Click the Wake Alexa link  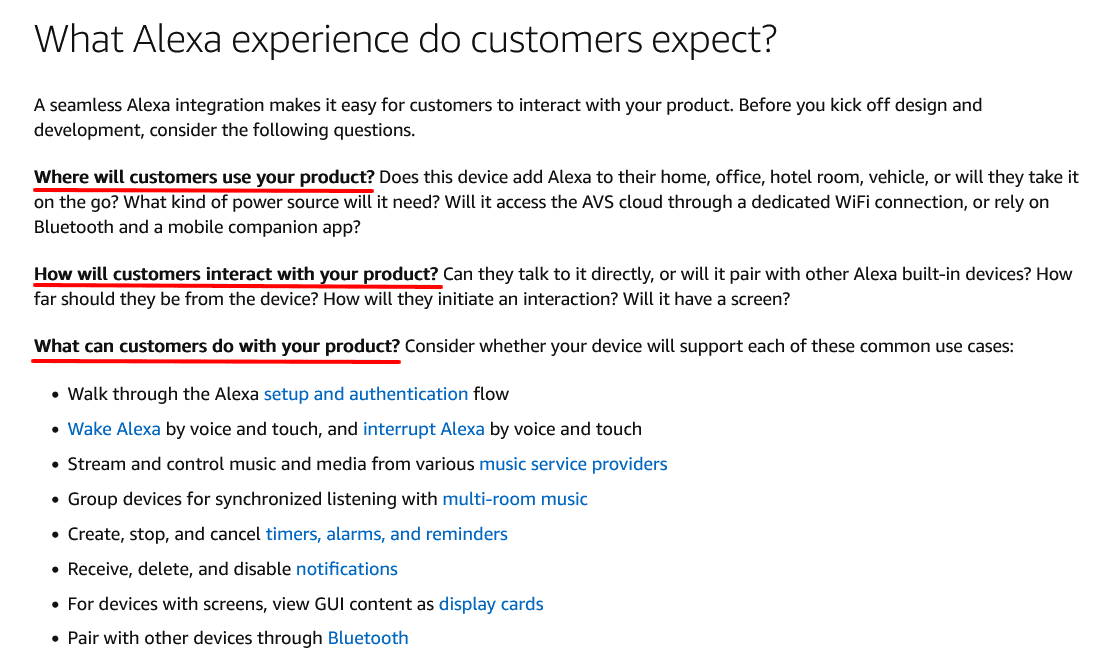coord(114,429)
